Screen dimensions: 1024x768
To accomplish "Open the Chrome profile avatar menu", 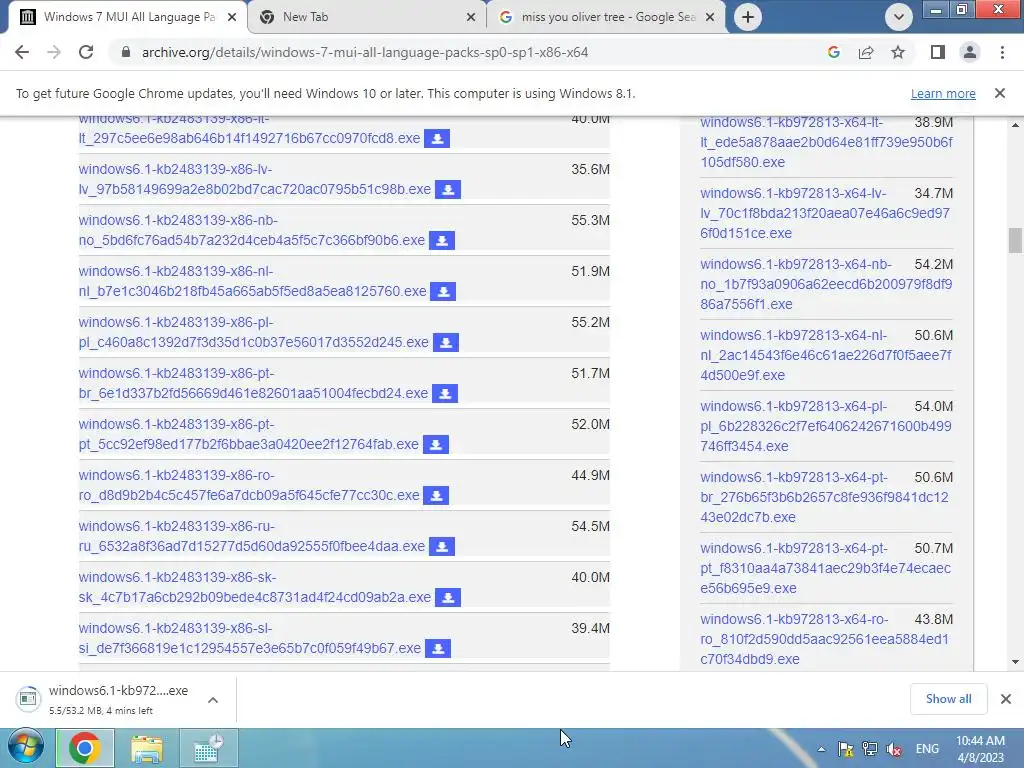I will pyautogui.click(x=970, y=52).
